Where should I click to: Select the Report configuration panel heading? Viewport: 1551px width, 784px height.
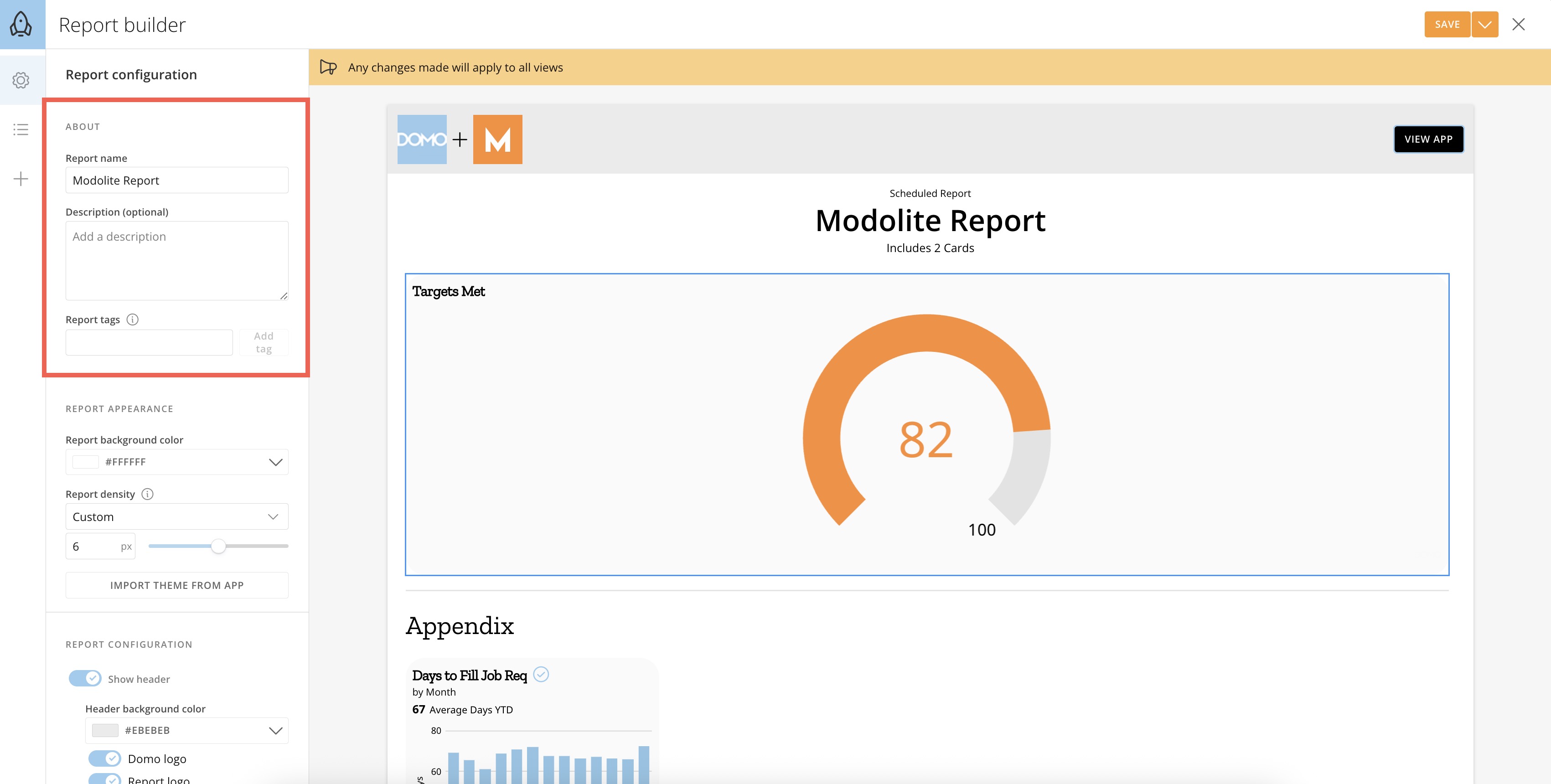pyautogui.click(x=131, y=74)
